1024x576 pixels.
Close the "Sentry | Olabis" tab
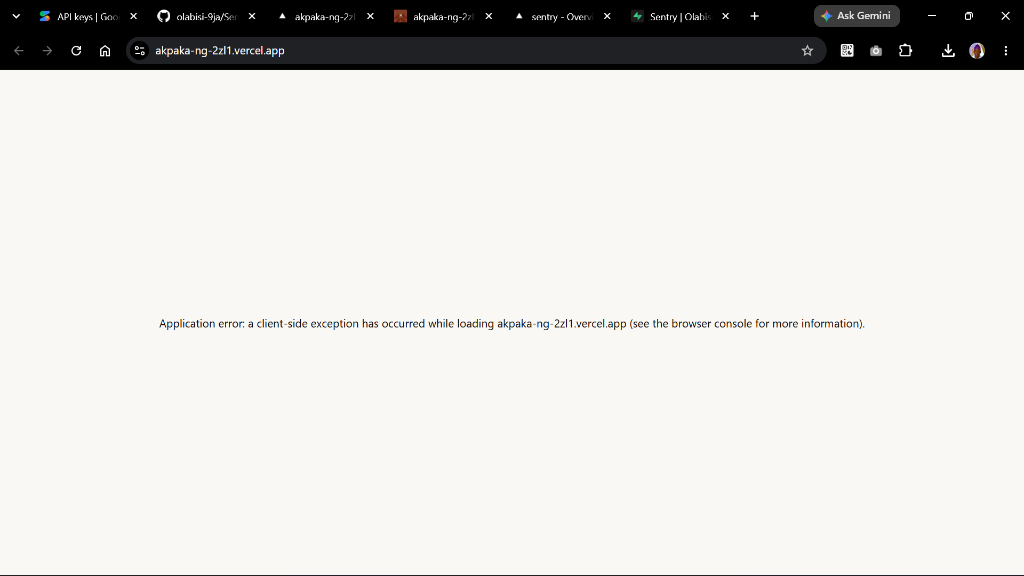(x=726, y=16)
